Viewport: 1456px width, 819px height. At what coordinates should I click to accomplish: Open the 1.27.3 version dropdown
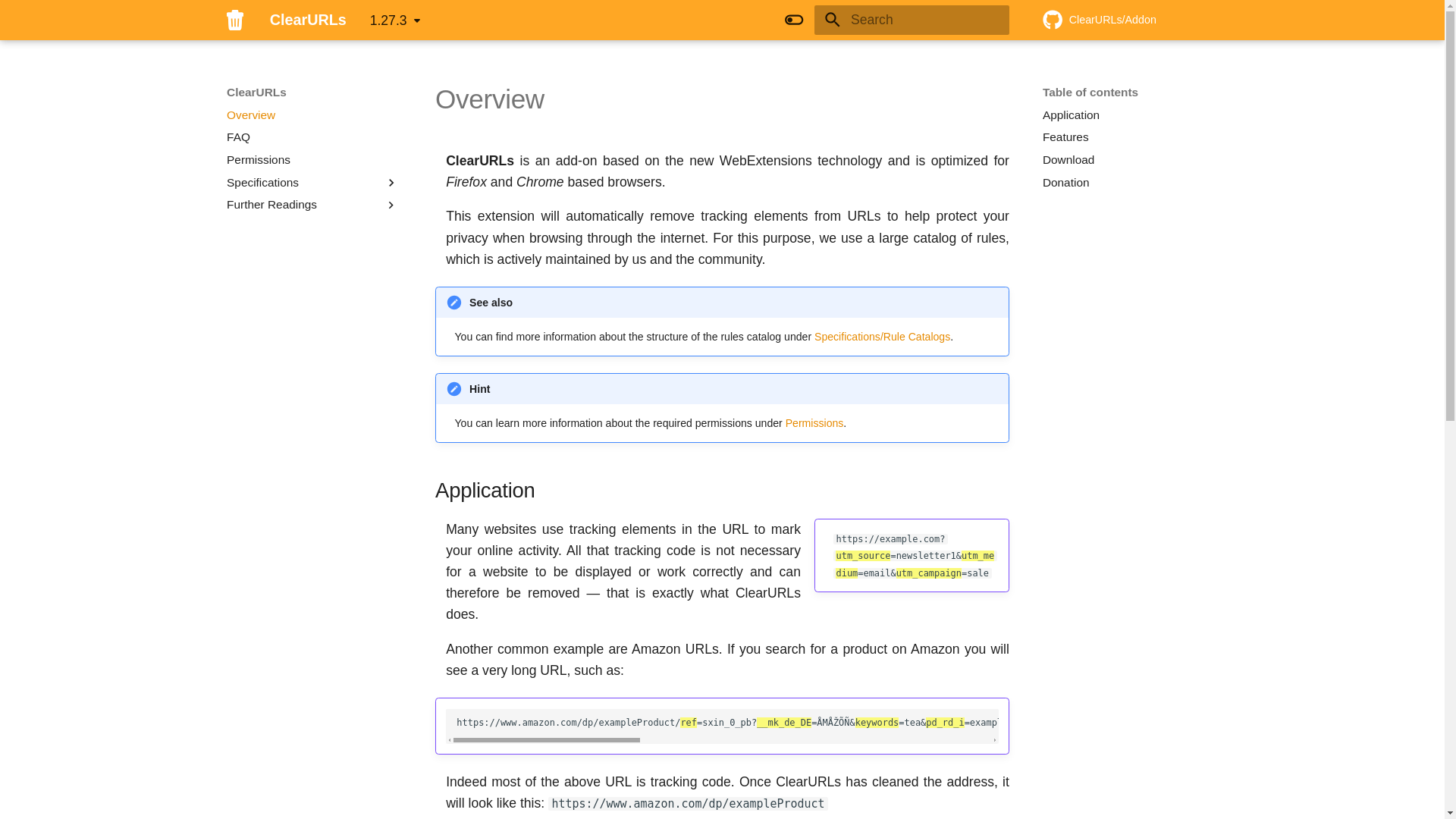395,20
